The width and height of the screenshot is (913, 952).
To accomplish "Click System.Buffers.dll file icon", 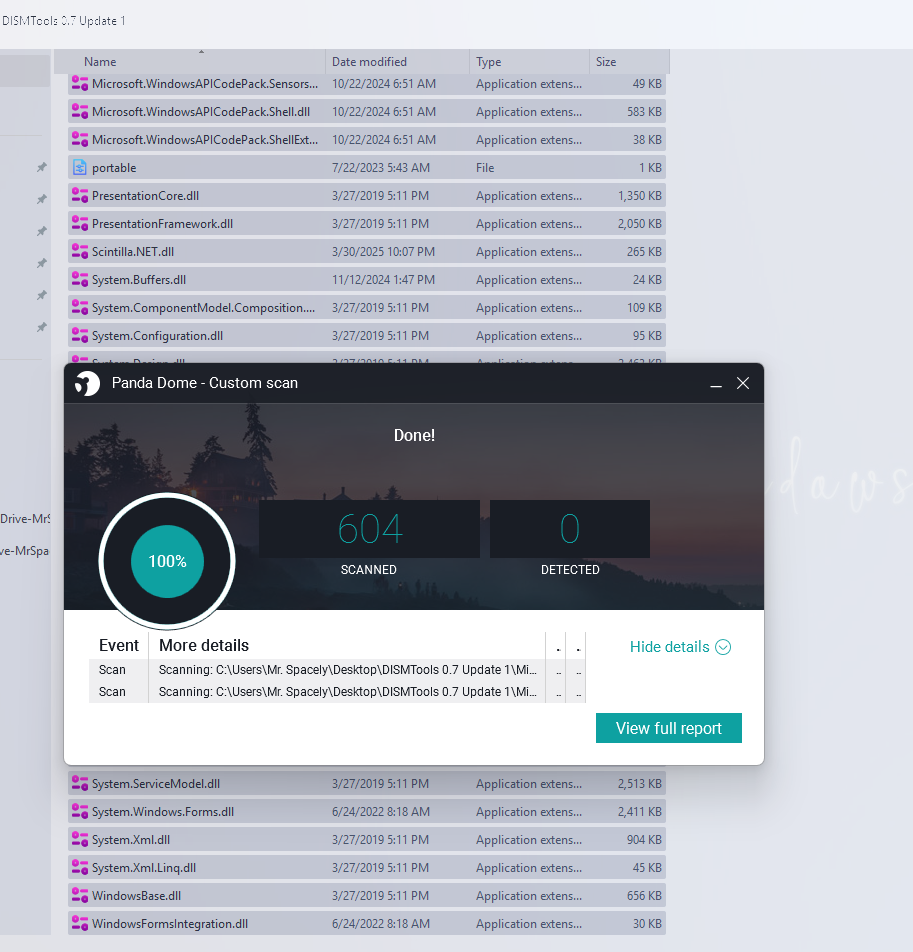I will (x=80, y=279).
